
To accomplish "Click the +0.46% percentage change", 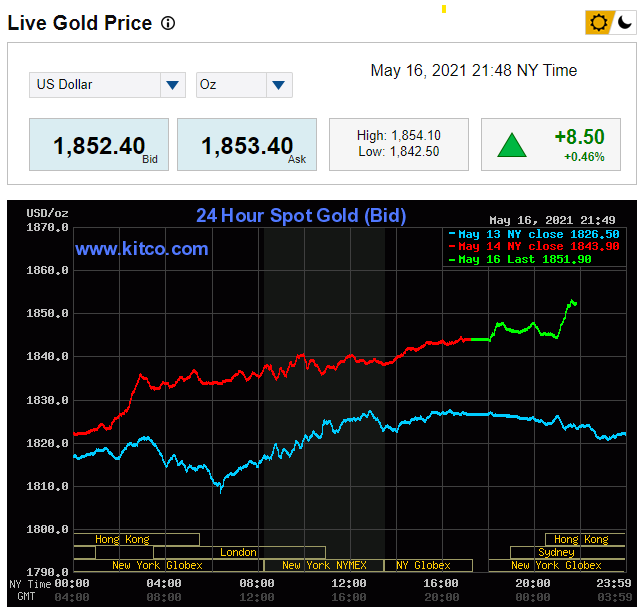I will tap(584, 157).
